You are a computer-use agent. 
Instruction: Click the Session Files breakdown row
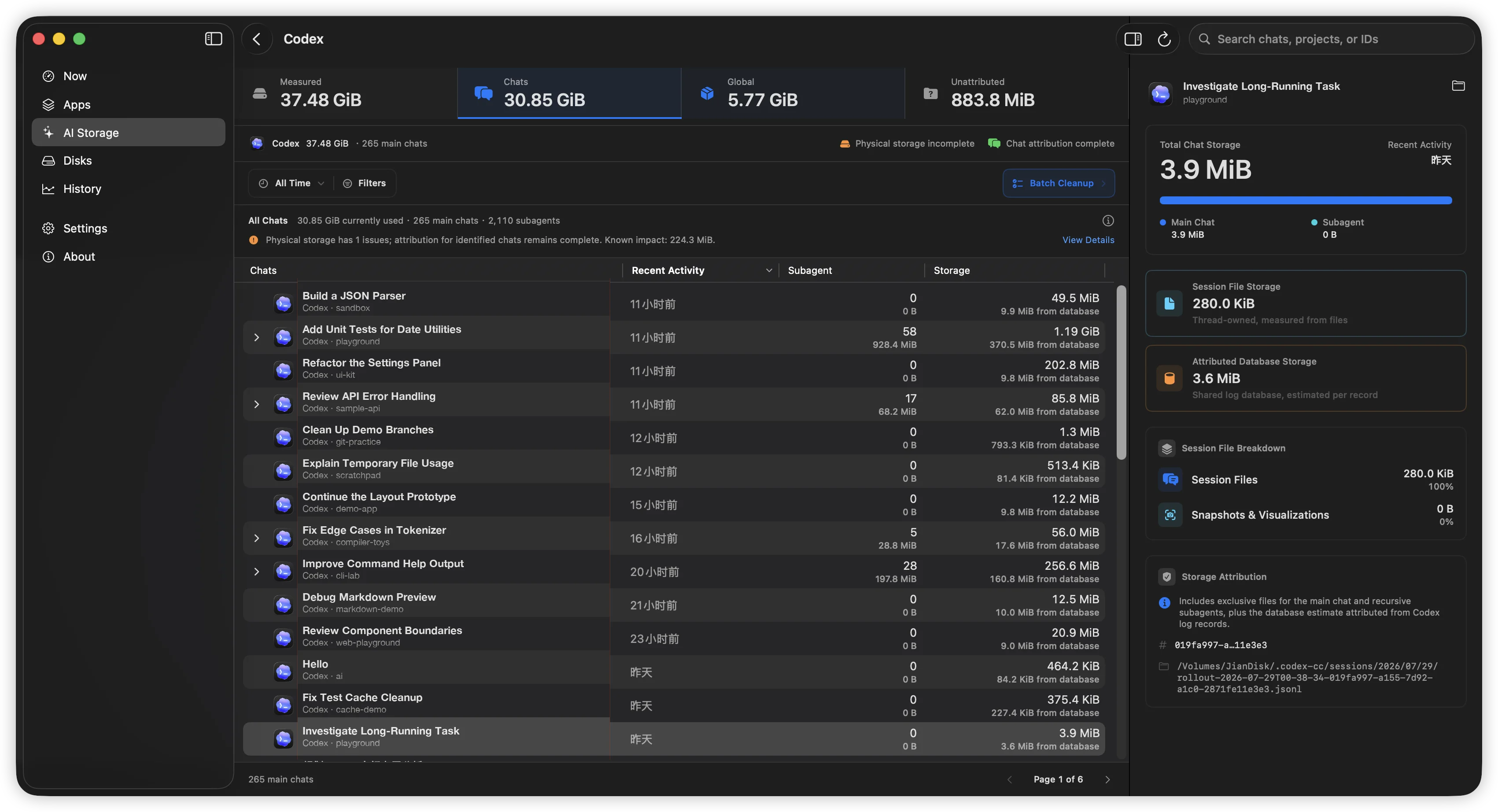[x=1306, y=479]
